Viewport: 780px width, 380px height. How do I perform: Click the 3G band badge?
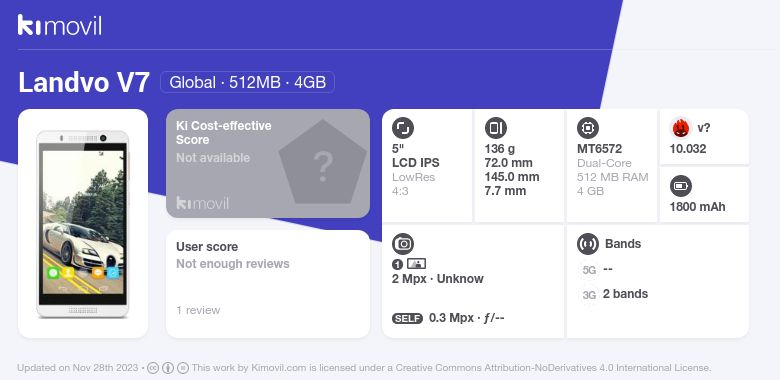589,295
